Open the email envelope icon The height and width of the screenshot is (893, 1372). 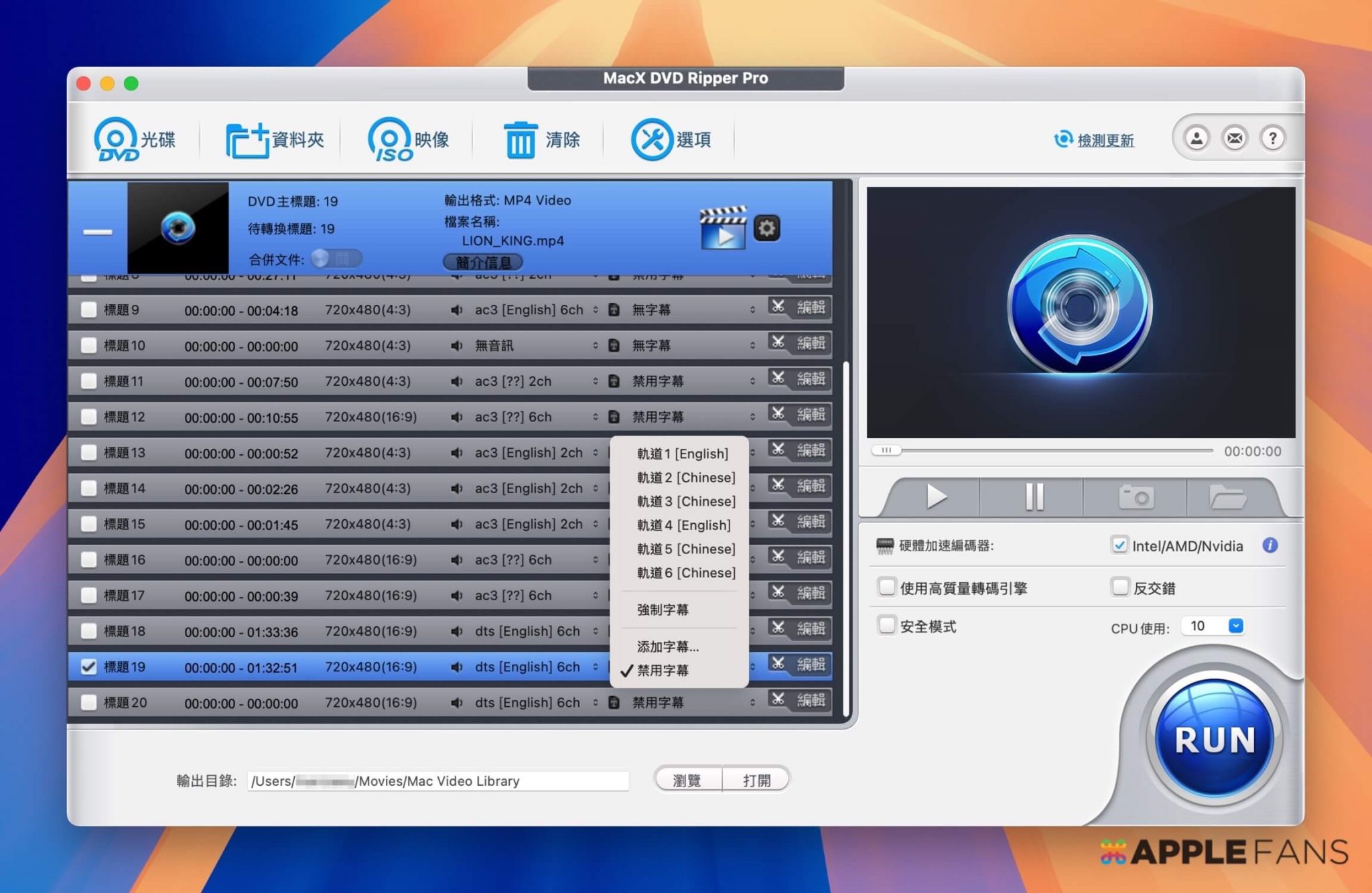pyautogui.click(x=1234, y=139)
